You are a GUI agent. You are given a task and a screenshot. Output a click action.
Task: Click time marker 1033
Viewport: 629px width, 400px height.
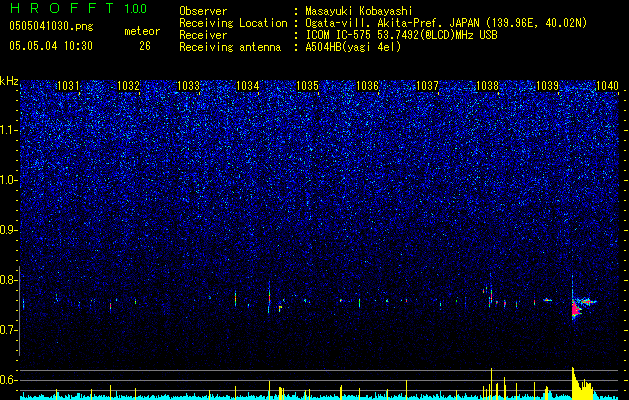point(188,85)
